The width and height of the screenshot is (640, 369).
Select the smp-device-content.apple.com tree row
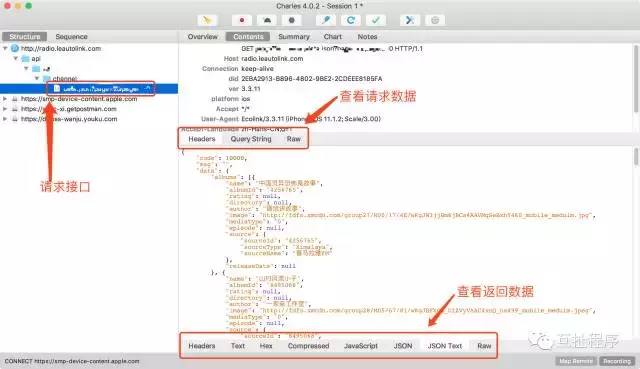(x=79, y=99)
